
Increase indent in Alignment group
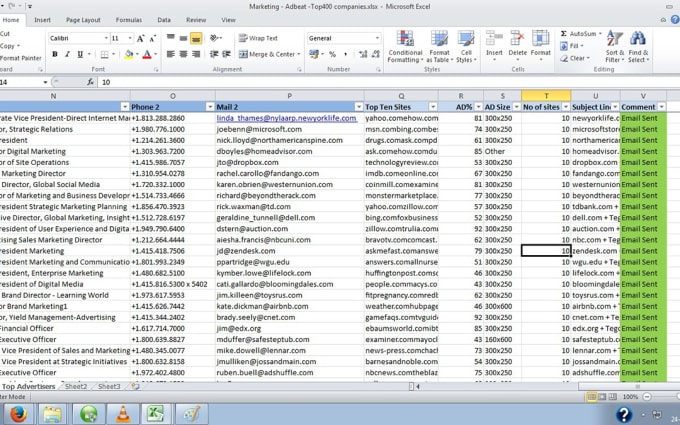tap(226, 54)
